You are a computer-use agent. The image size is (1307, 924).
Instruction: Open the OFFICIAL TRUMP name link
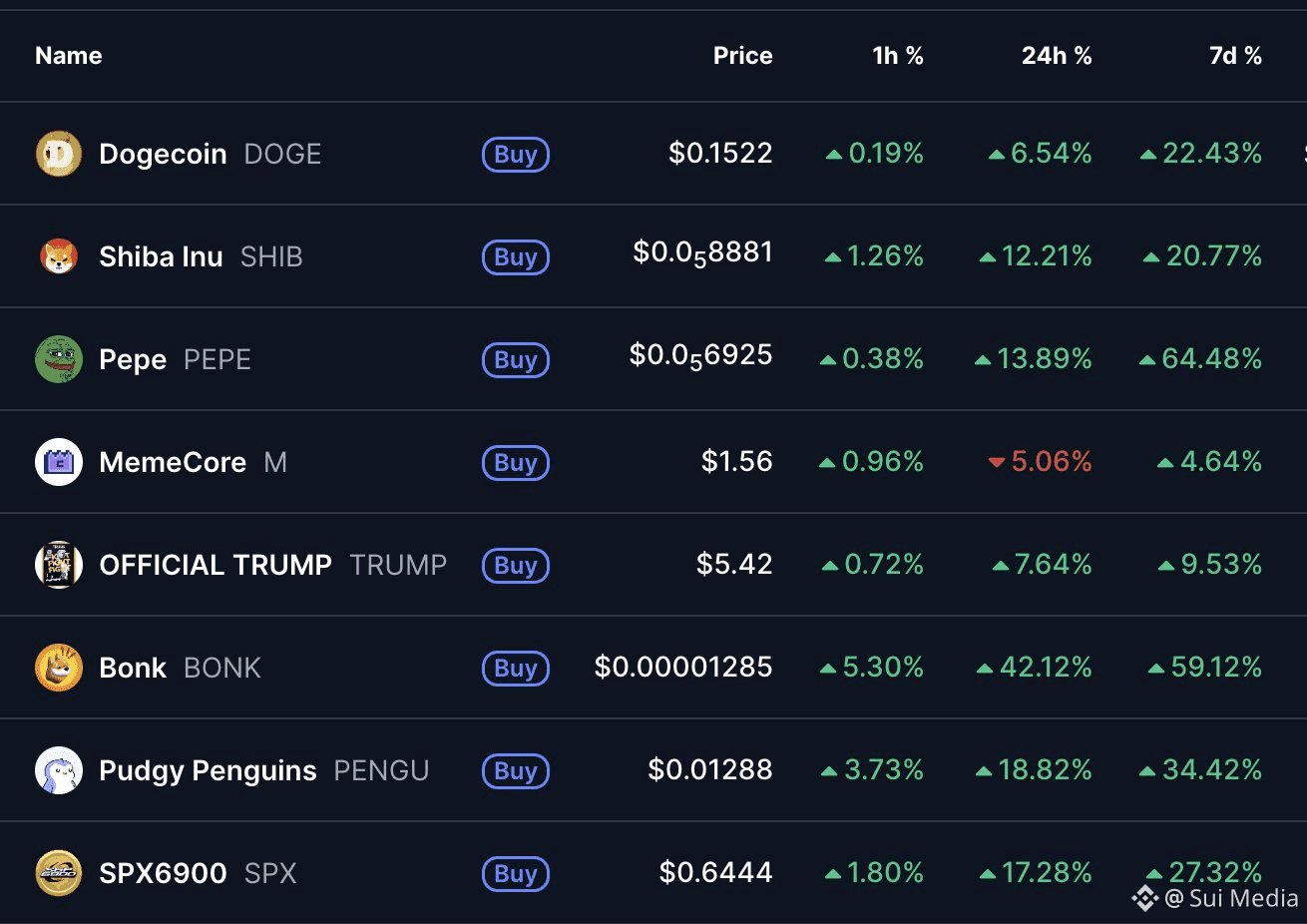216,566
